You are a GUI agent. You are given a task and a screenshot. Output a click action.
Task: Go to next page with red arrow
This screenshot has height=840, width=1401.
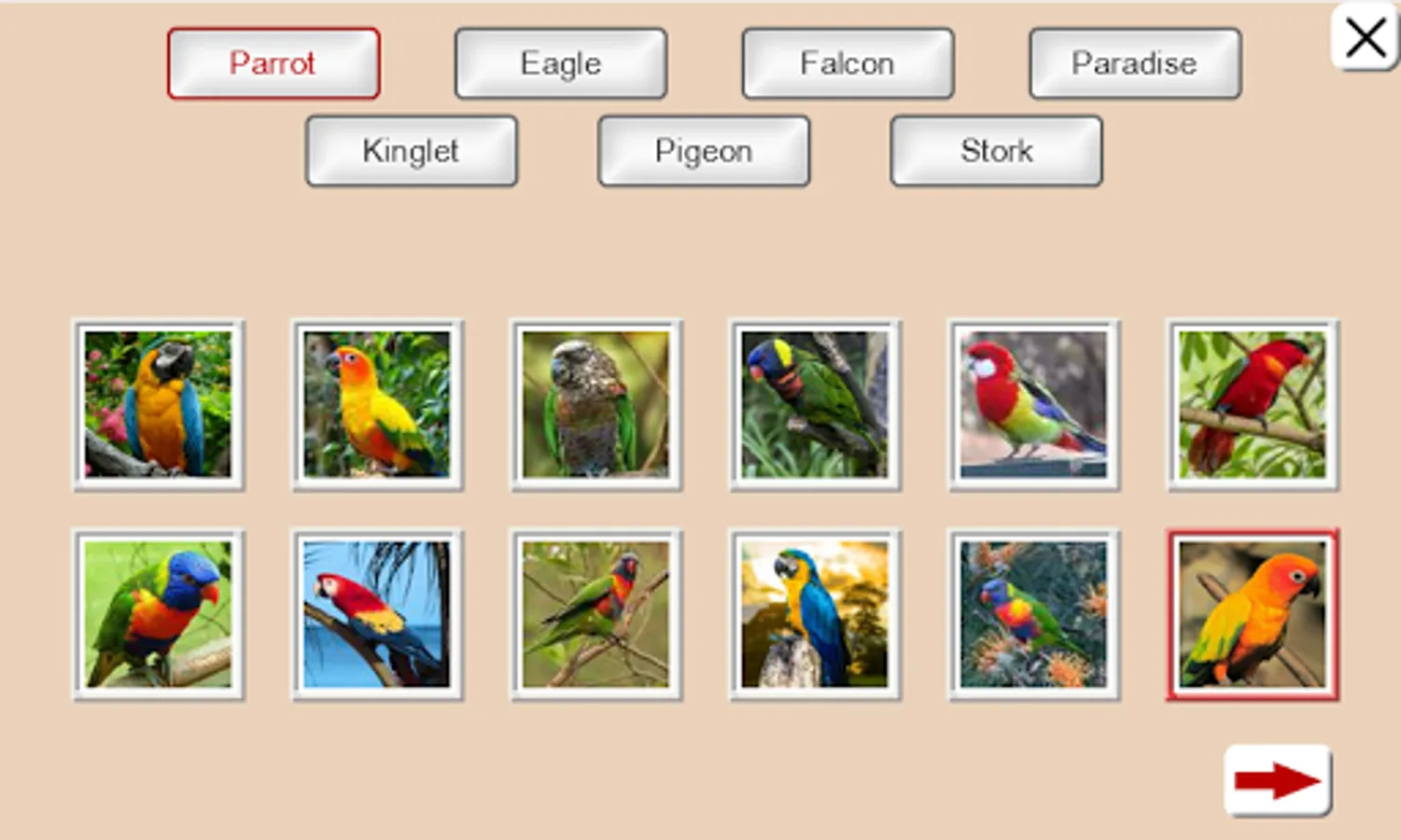coord(1277,780)
